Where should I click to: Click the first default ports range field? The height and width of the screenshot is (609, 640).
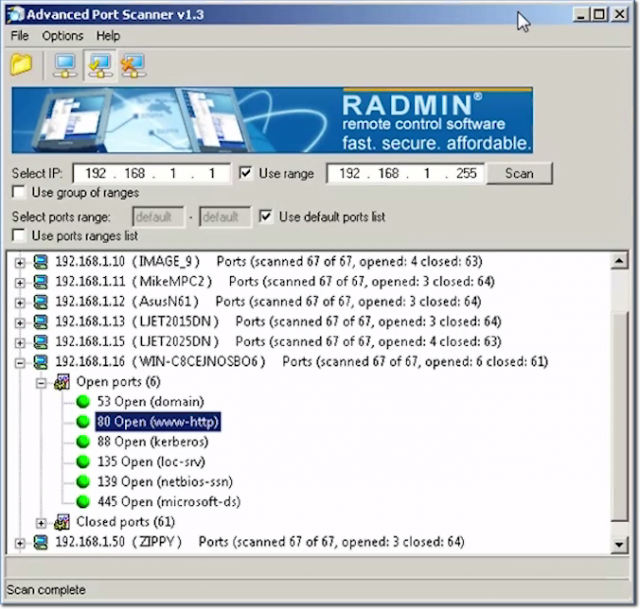[x=158, y=217]
